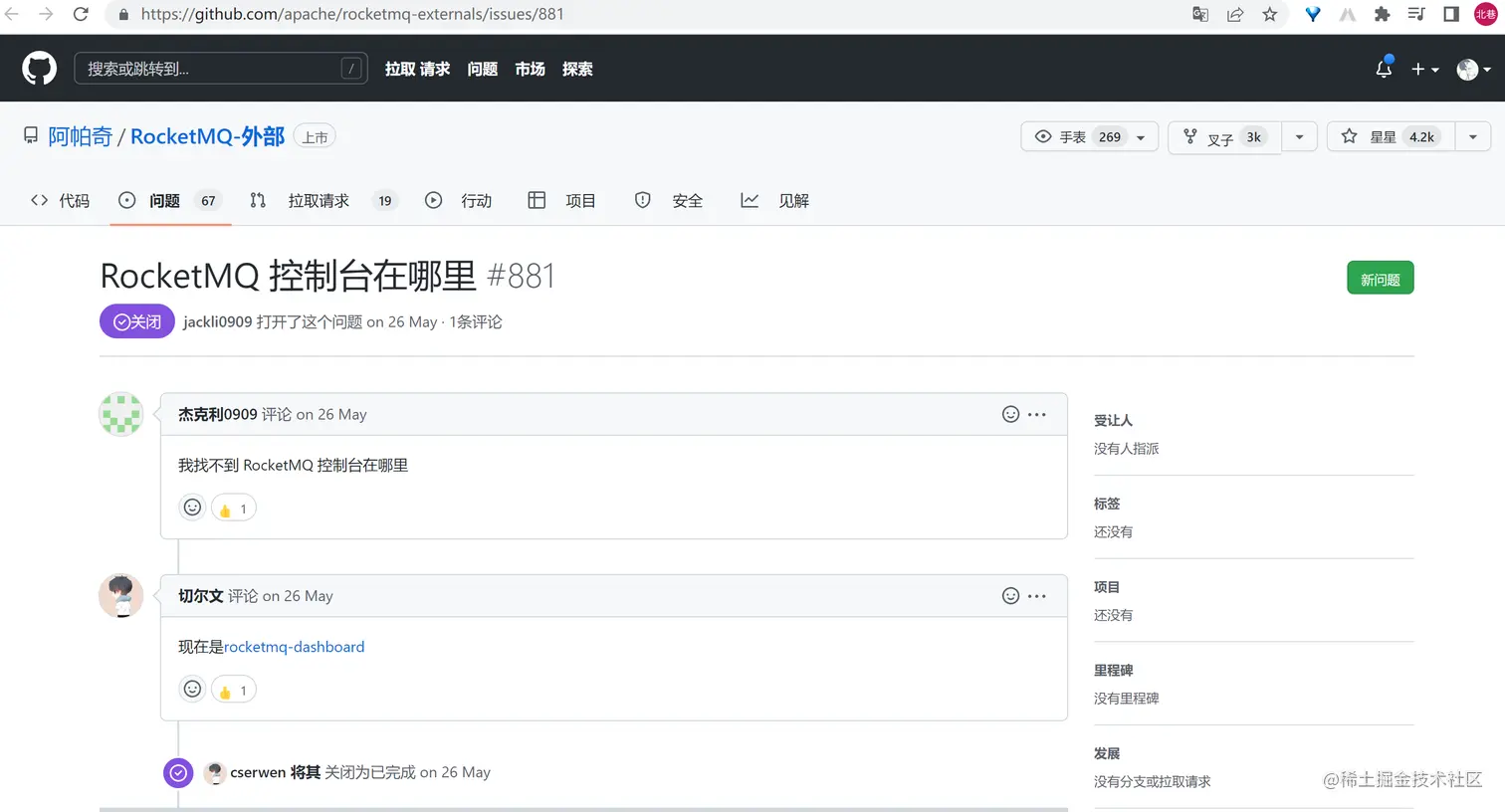Image resolution: width=1505 pixels, height=812 pixels.
Task: Click 杰克利0909 comment author name
Action: (x=218, y=414)
